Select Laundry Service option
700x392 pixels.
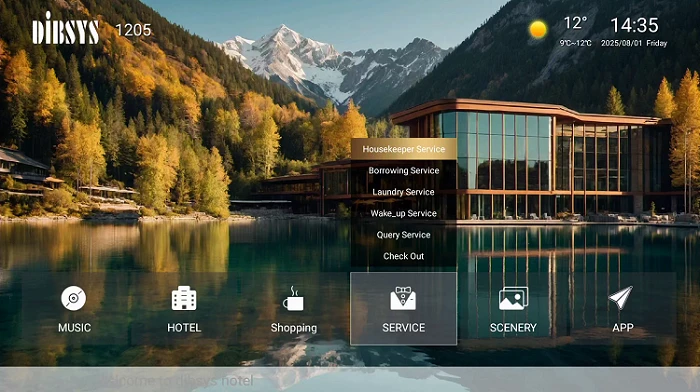pyautogui.click(x=404, y=192)
